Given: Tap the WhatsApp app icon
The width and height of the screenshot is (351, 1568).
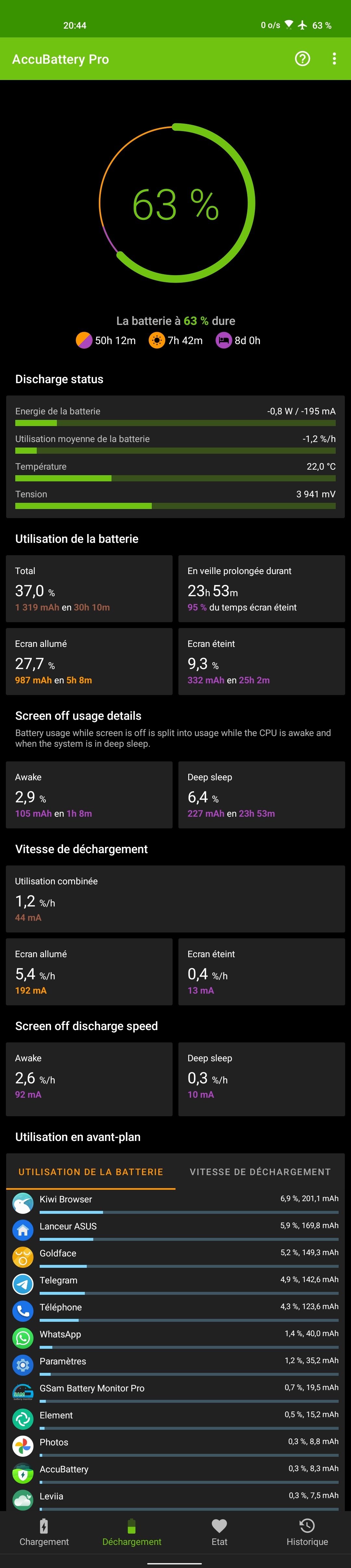Looking at the screenshot, I should [x=23, y=1337].
